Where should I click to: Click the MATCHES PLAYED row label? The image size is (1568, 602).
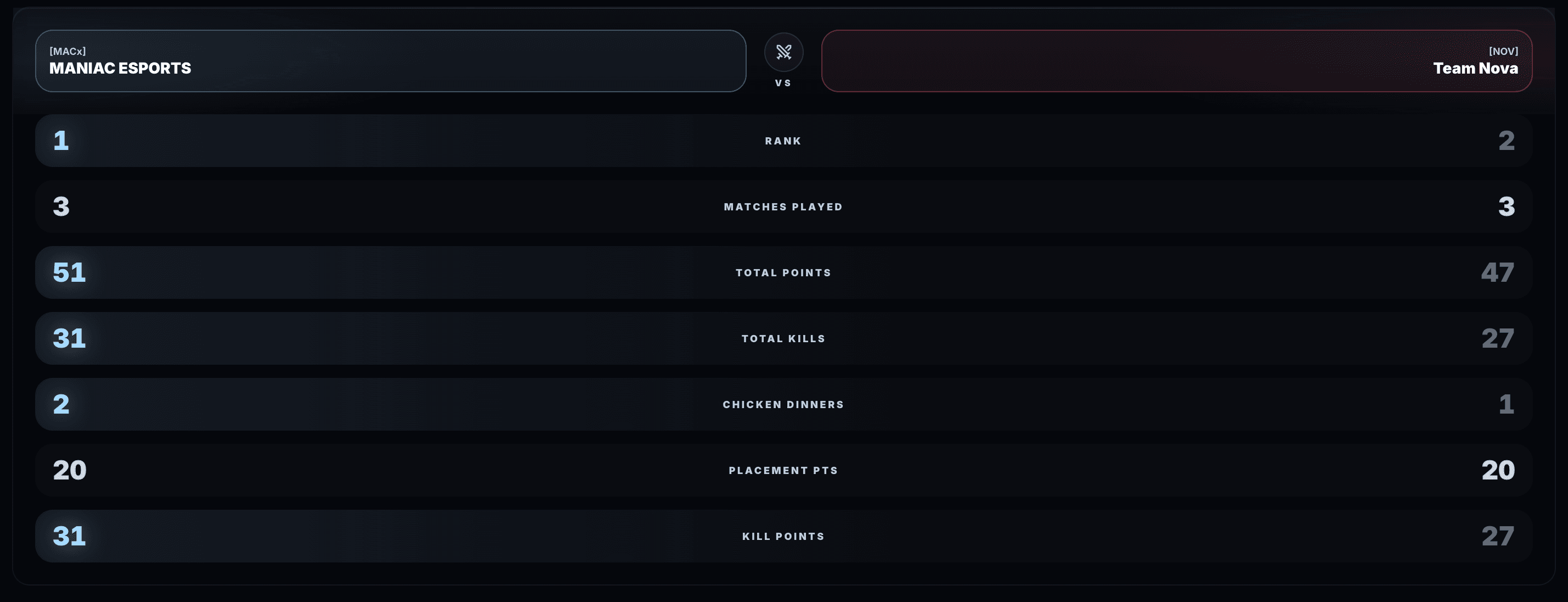coord(783,207)
